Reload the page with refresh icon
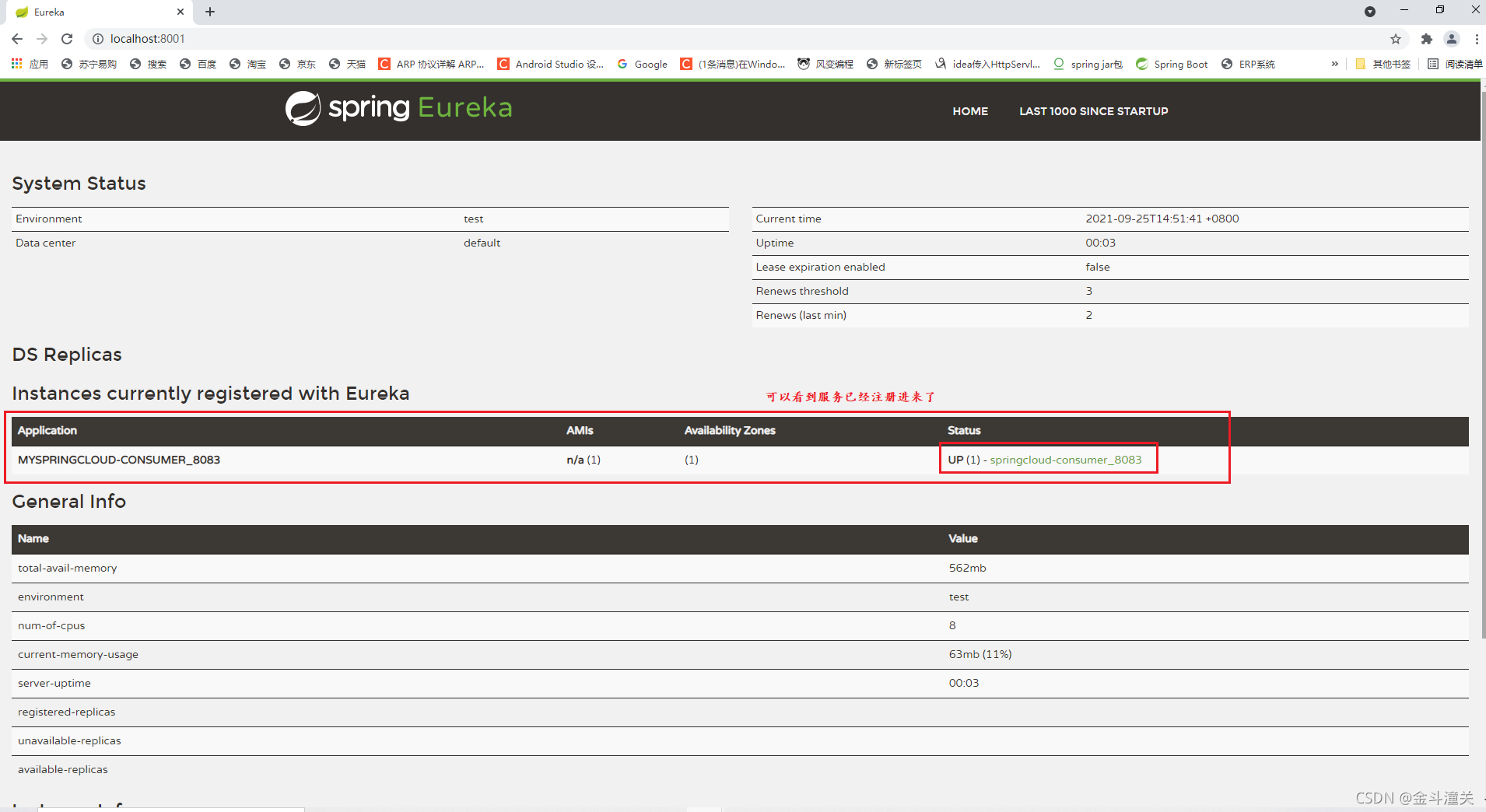Image resolution: width=1486 pixels, height=812 pixels. coord(67,39)
